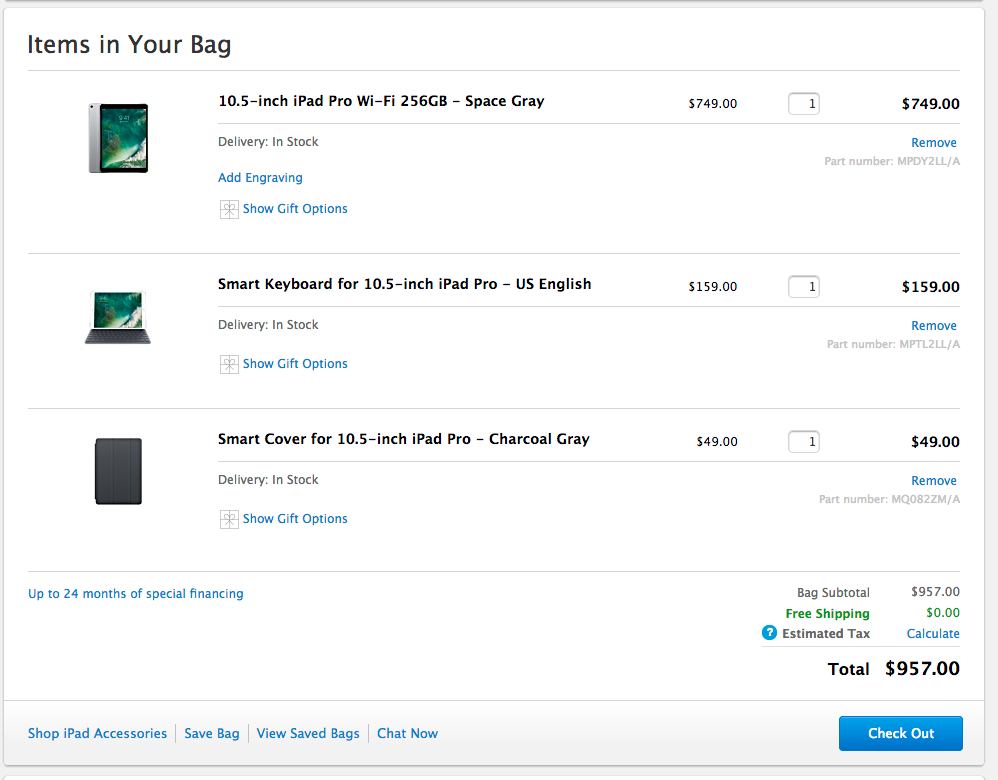The image size is (998, 780).
Task: Click the Smart Cover Charcoal Gray title
Action: [x=404, y=439]
